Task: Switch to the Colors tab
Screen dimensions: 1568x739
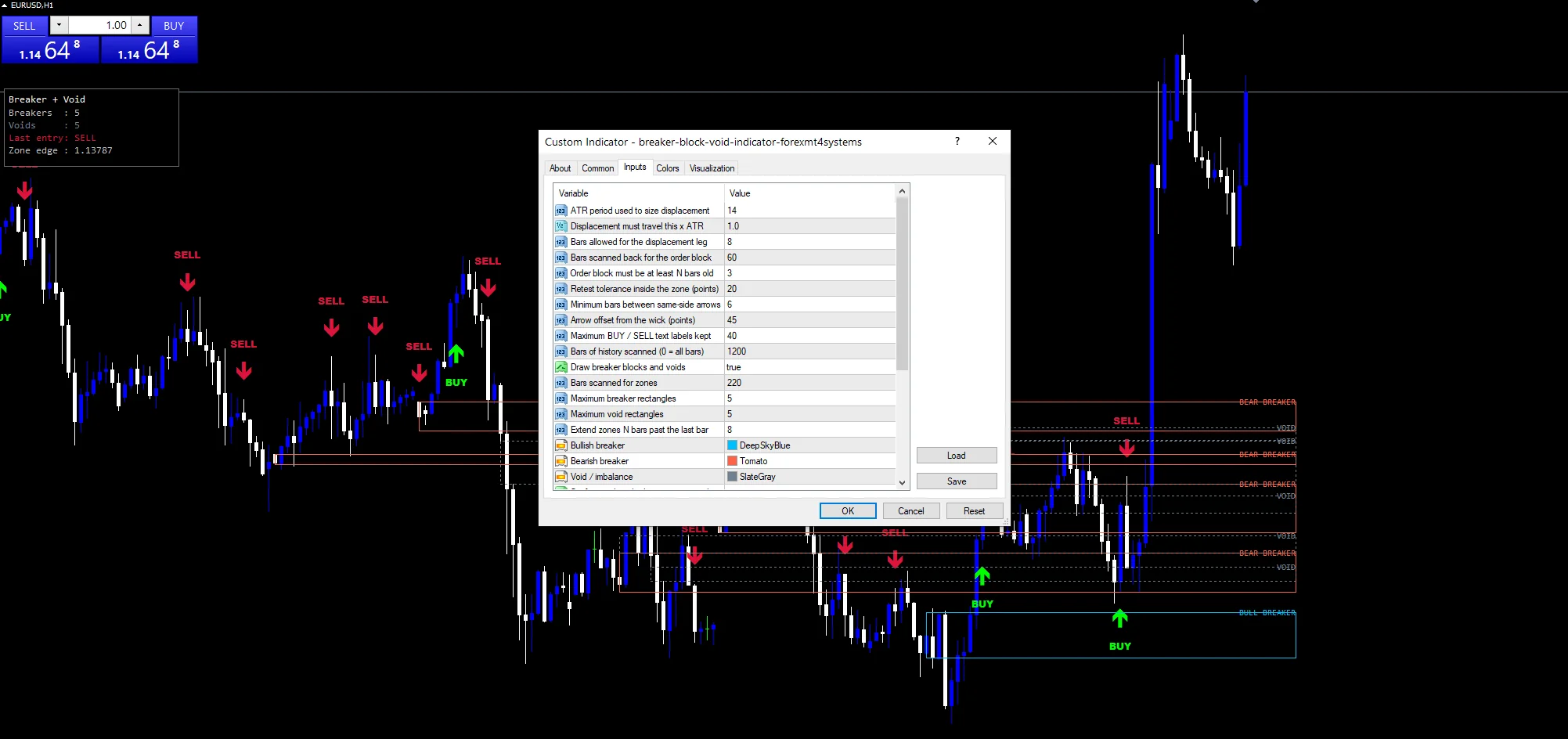Action: [x=668, y=168]
